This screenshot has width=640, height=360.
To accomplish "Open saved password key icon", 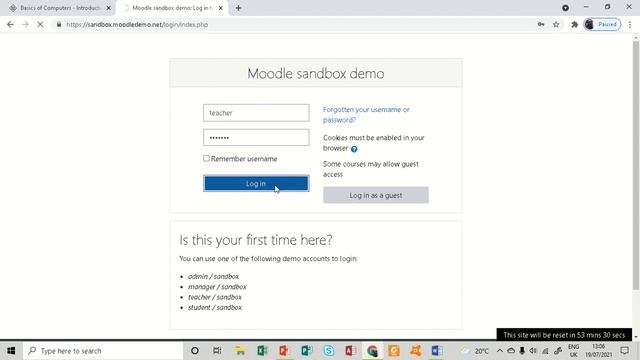I will click(x=541, y=24).
